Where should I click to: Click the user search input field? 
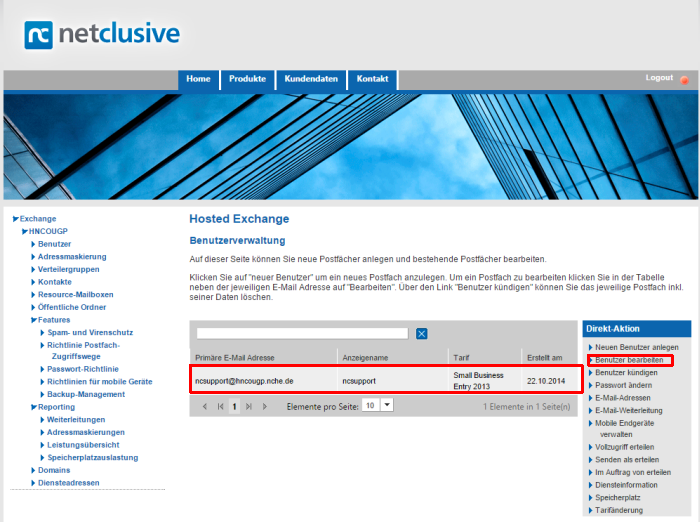(302, 333)
